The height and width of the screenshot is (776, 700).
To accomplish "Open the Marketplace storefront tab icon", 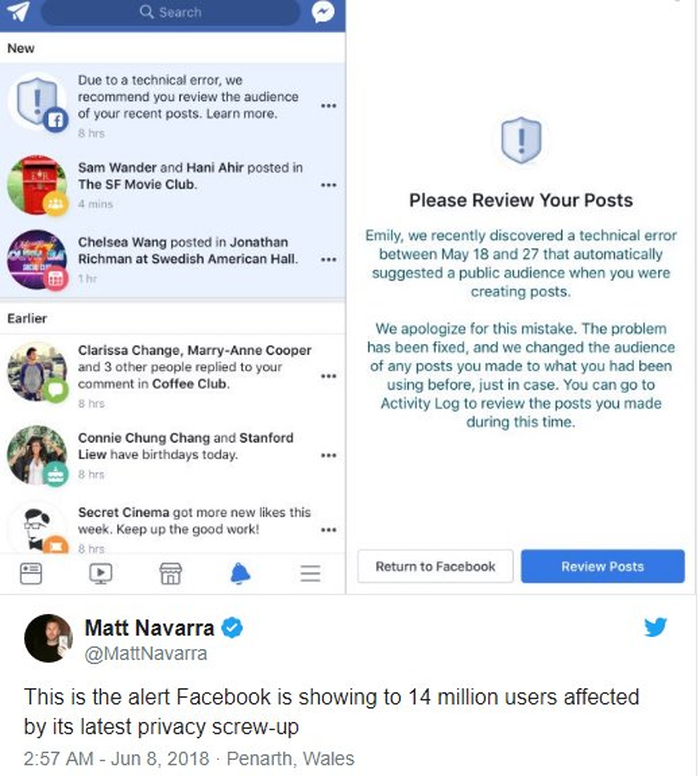I will pyautogui.click(x=171, y=572).
